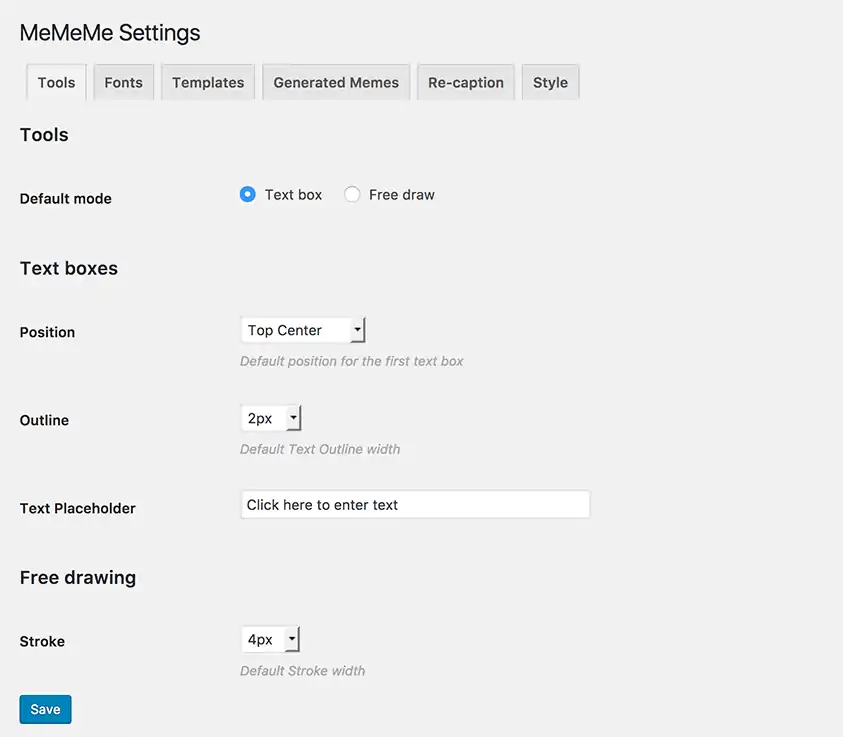
Task: Click the Position dropdown arrow
Action: [357, 330]
